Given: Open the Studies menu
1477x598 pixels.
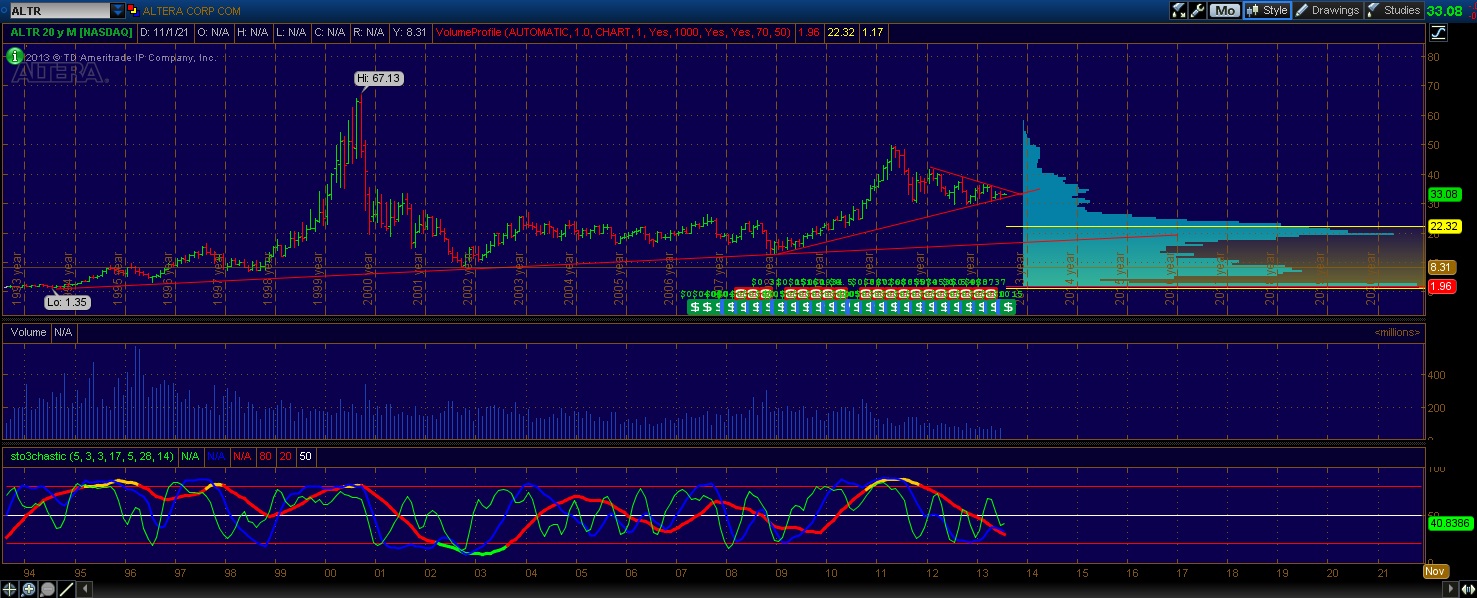Looking at the screenshot, I should coord(1394,10).
